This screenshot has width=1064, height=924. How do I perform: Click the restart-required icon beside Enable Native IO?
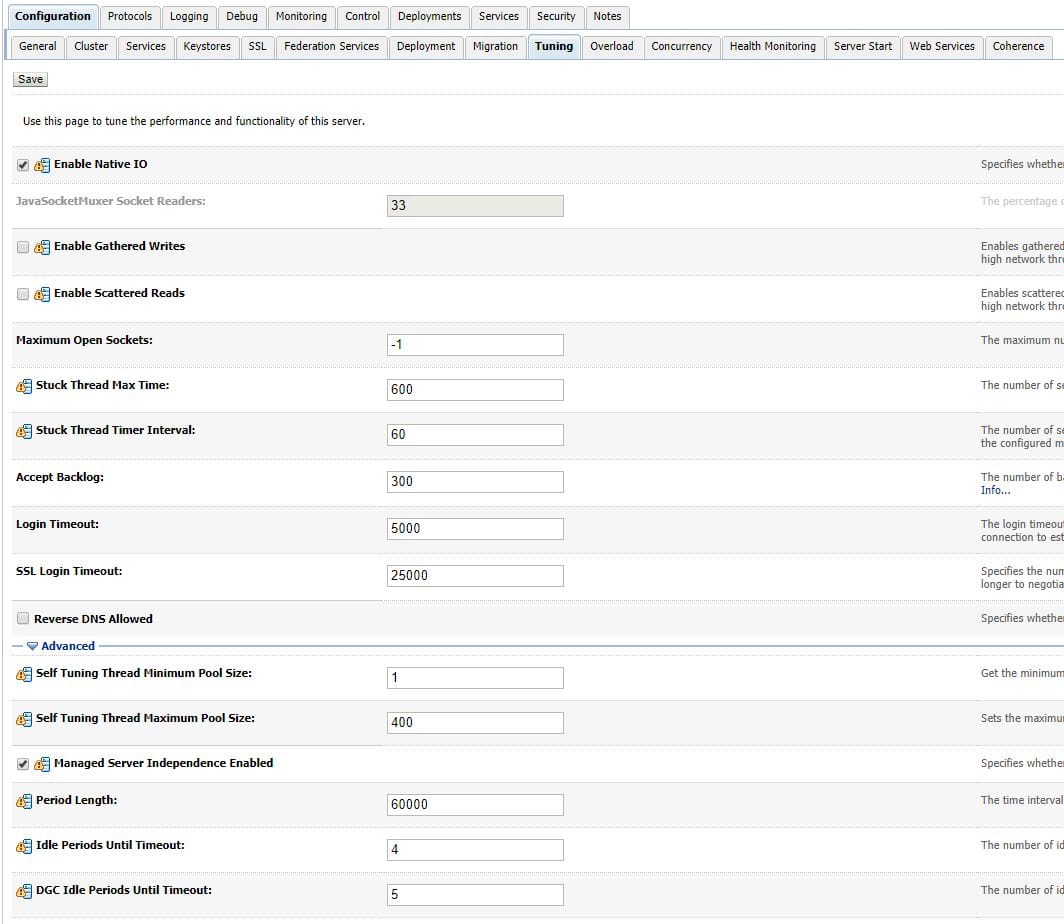point(40,164)
